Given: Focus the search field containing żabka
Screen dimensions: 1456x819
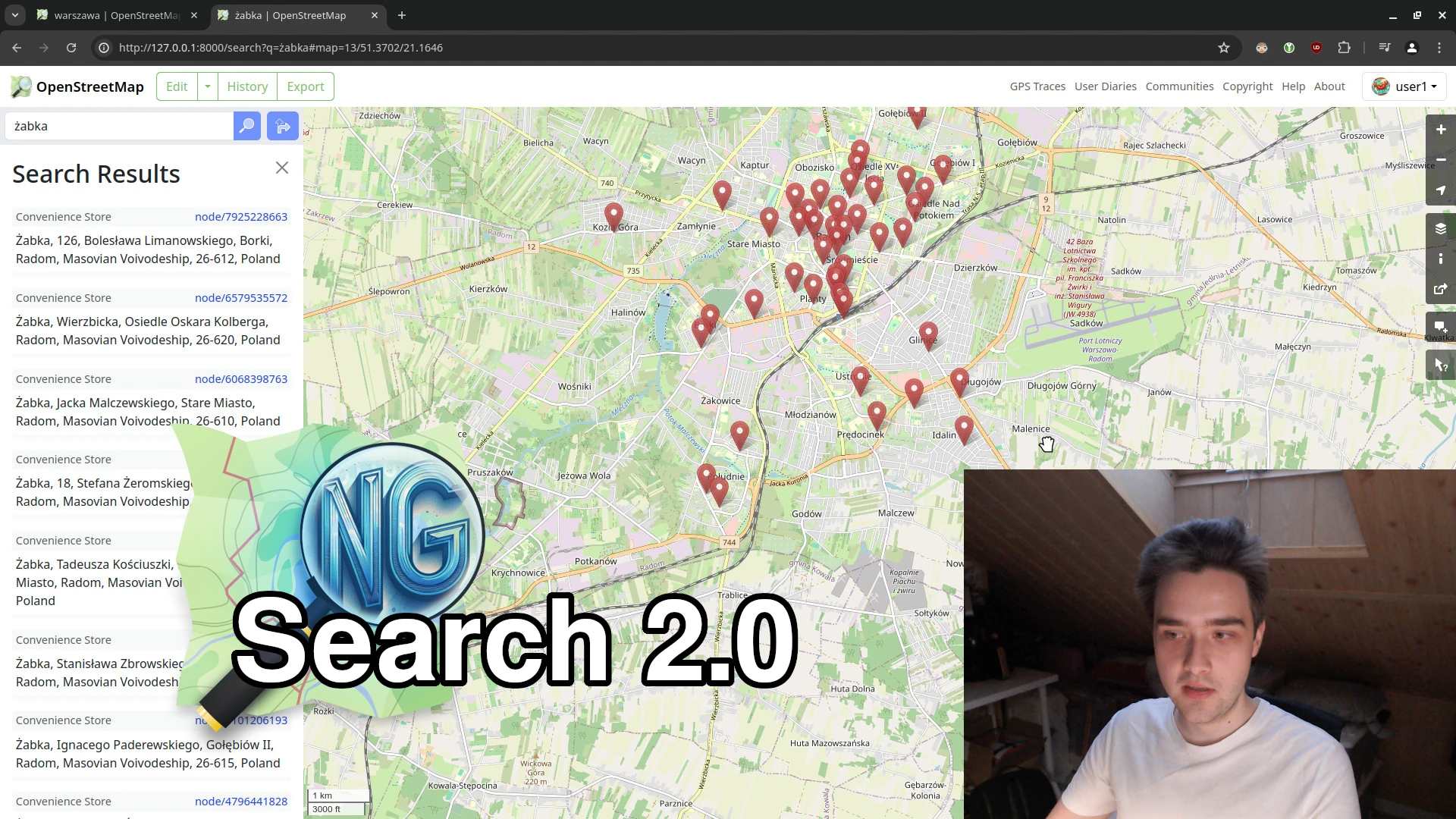Looking at the screenshot, I should coord(120,126).
